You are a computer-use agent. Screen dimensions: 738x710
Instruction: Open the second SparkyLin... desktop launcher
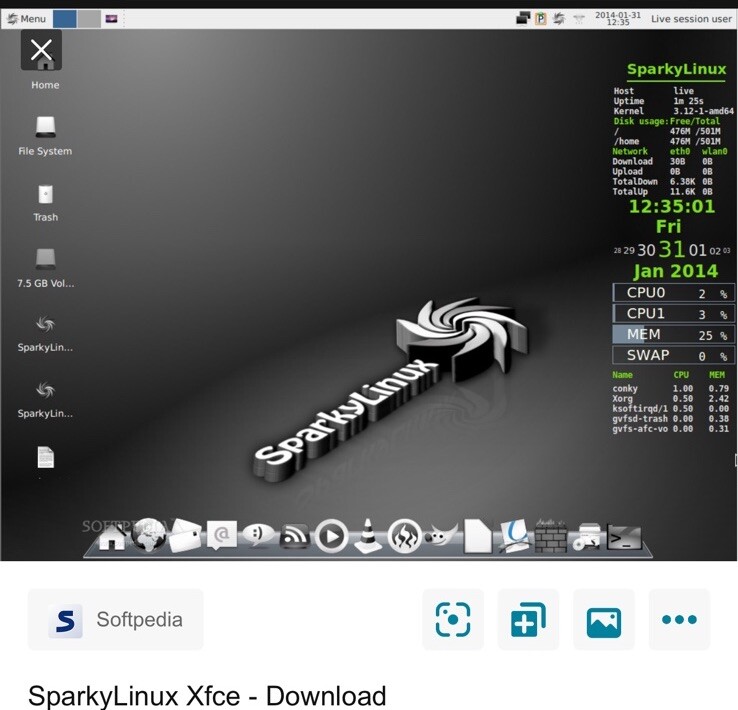click(45, 399)
